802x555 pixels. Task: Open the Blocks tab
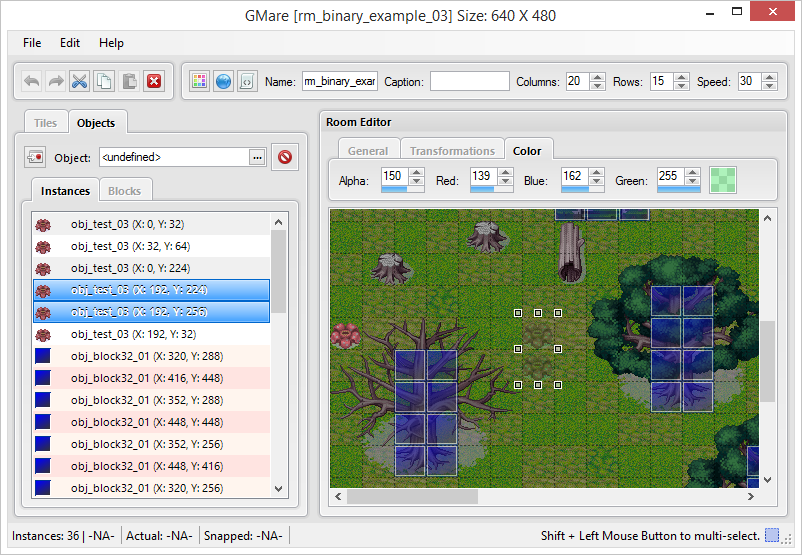tap(124, 191)
